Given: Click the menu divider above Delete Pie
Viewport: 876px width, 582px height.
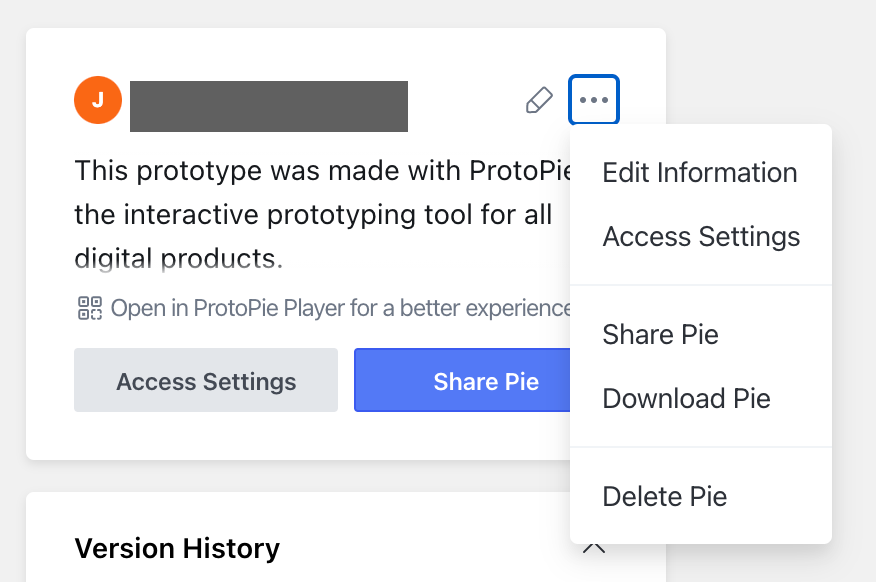Looking at the screenshot, I should pos(700,447).
